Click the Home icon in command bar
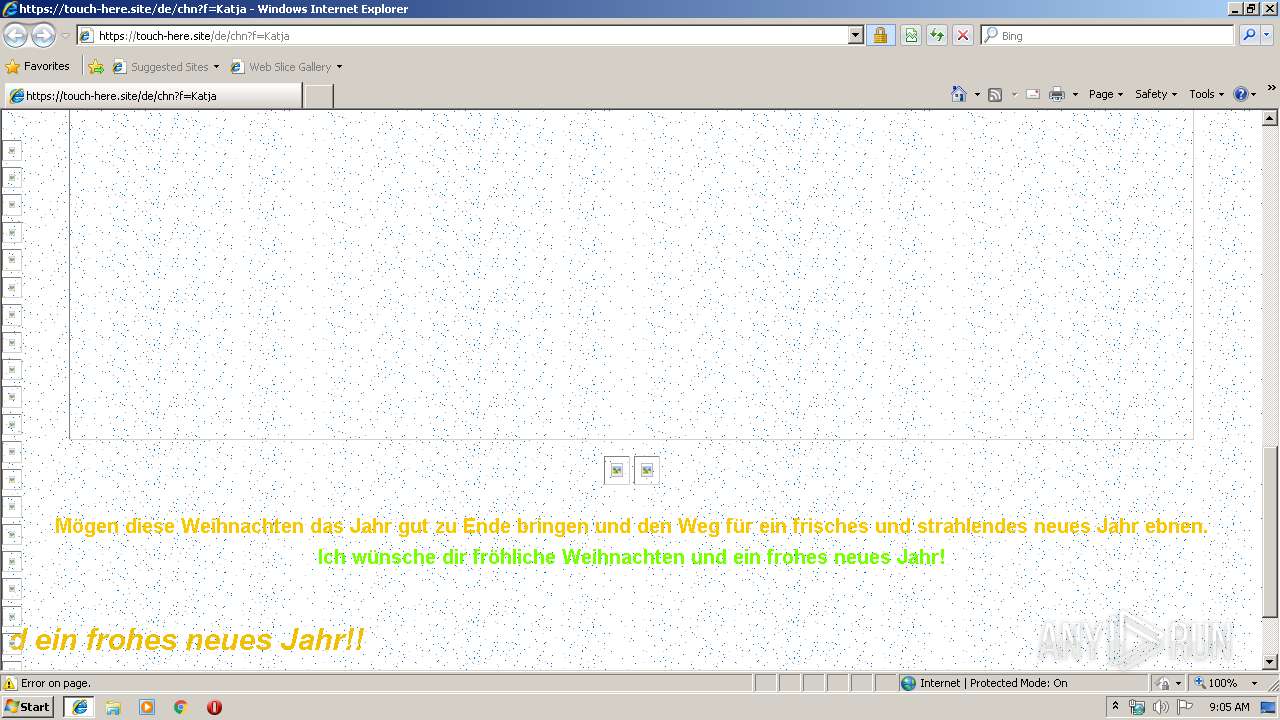The image size is (1280, 720). tap(958, 94)
